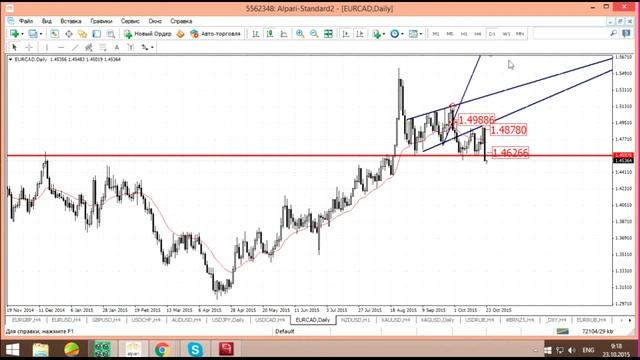The height and width of the screenshot is (360, 640).
Task: Toggle the Data Window icon
Action: (x=69, y=34)
